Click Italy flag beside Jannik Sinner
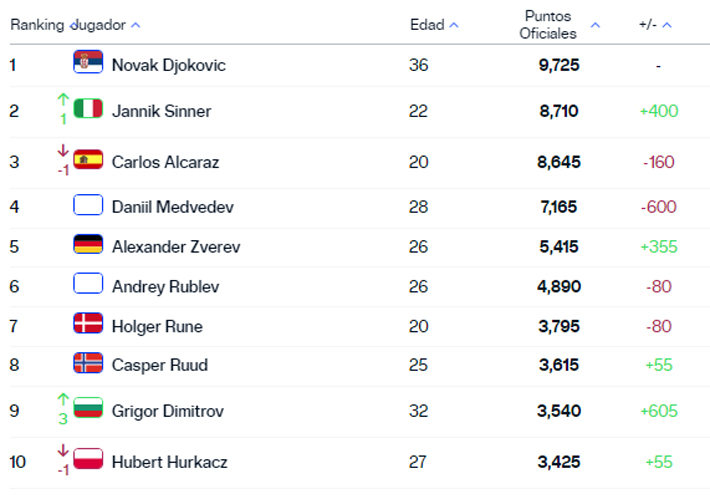 (88, 109)
